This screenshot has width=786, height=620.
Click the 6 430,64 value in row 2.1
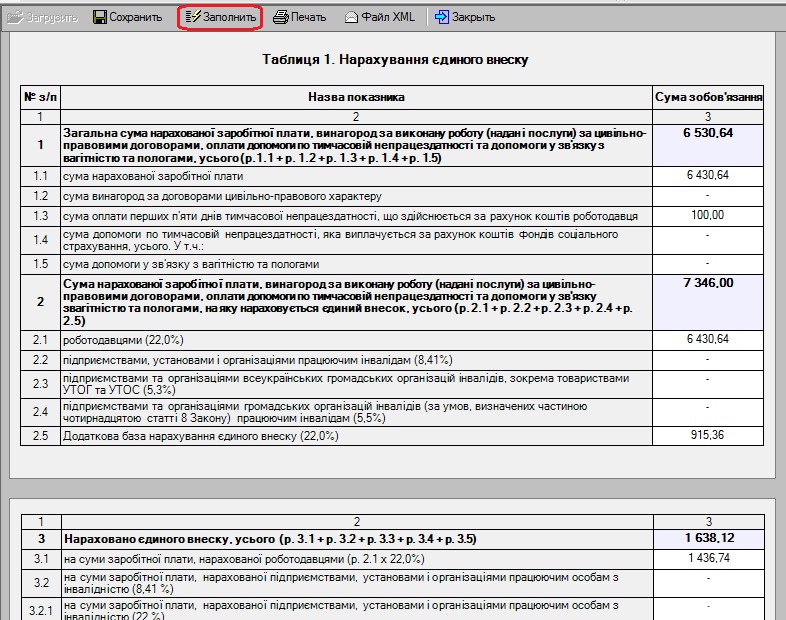pyautogui.click(x=708, y=340)
